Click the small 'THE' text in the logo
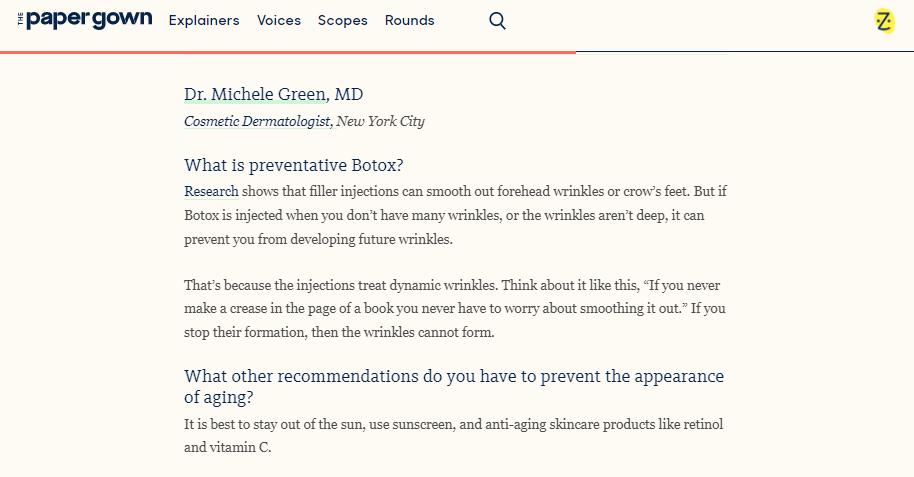Image resolution: width=914 pixels, height=477 pixels. [20, 19]
